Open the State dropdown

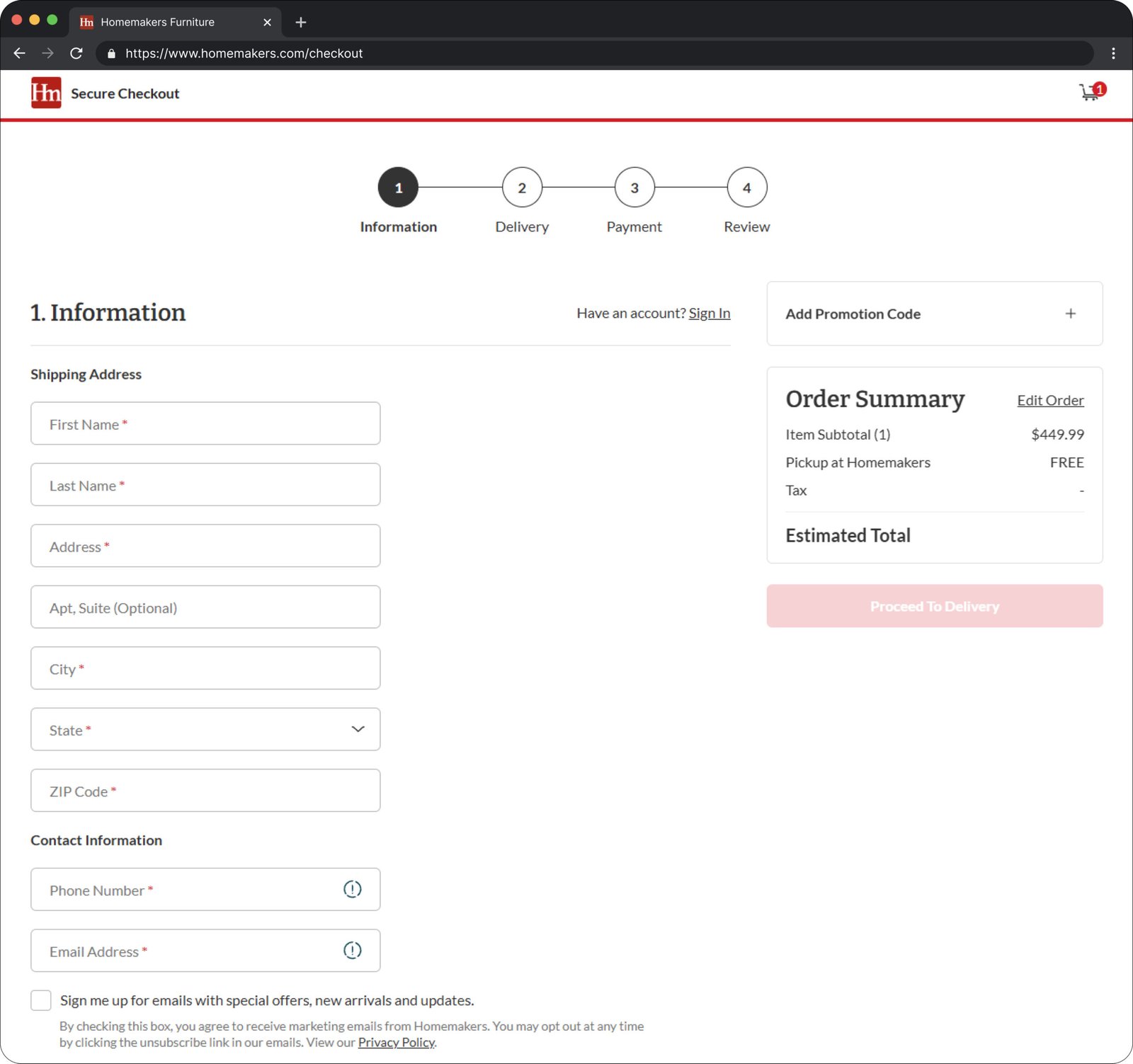click(205, 729)
